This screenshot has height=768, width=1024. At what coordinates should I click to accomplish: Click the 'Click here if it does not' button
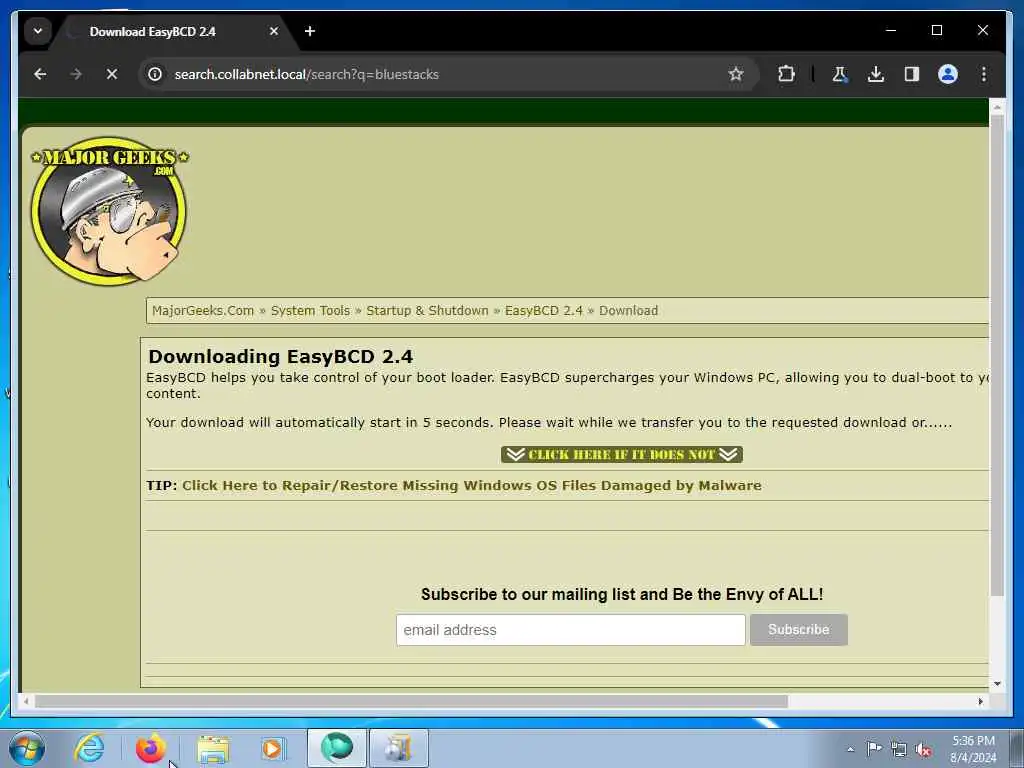[622, 455]
